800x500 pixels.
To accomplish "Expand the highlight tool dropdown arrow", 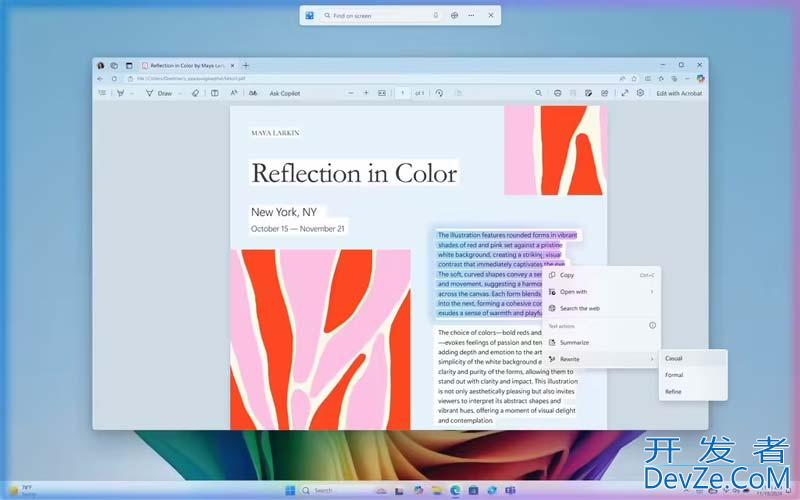I will point(132,93).
